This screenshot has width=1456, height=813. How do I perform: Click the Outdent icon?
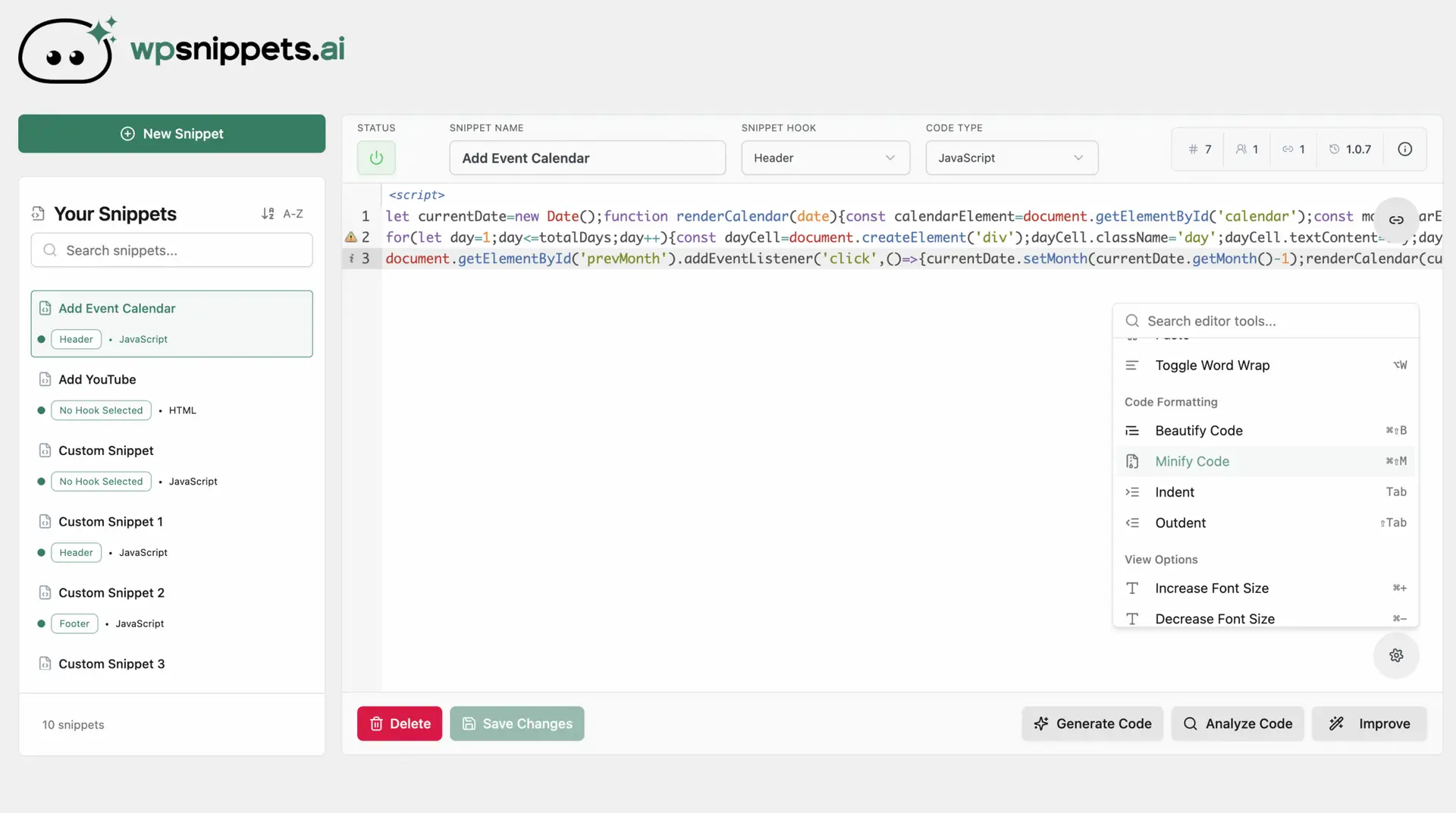[1132, 523]
